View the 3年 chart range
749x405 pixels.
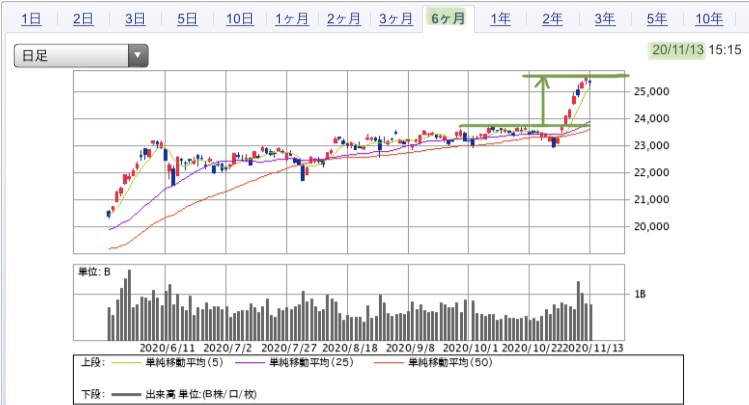(605, 19)
